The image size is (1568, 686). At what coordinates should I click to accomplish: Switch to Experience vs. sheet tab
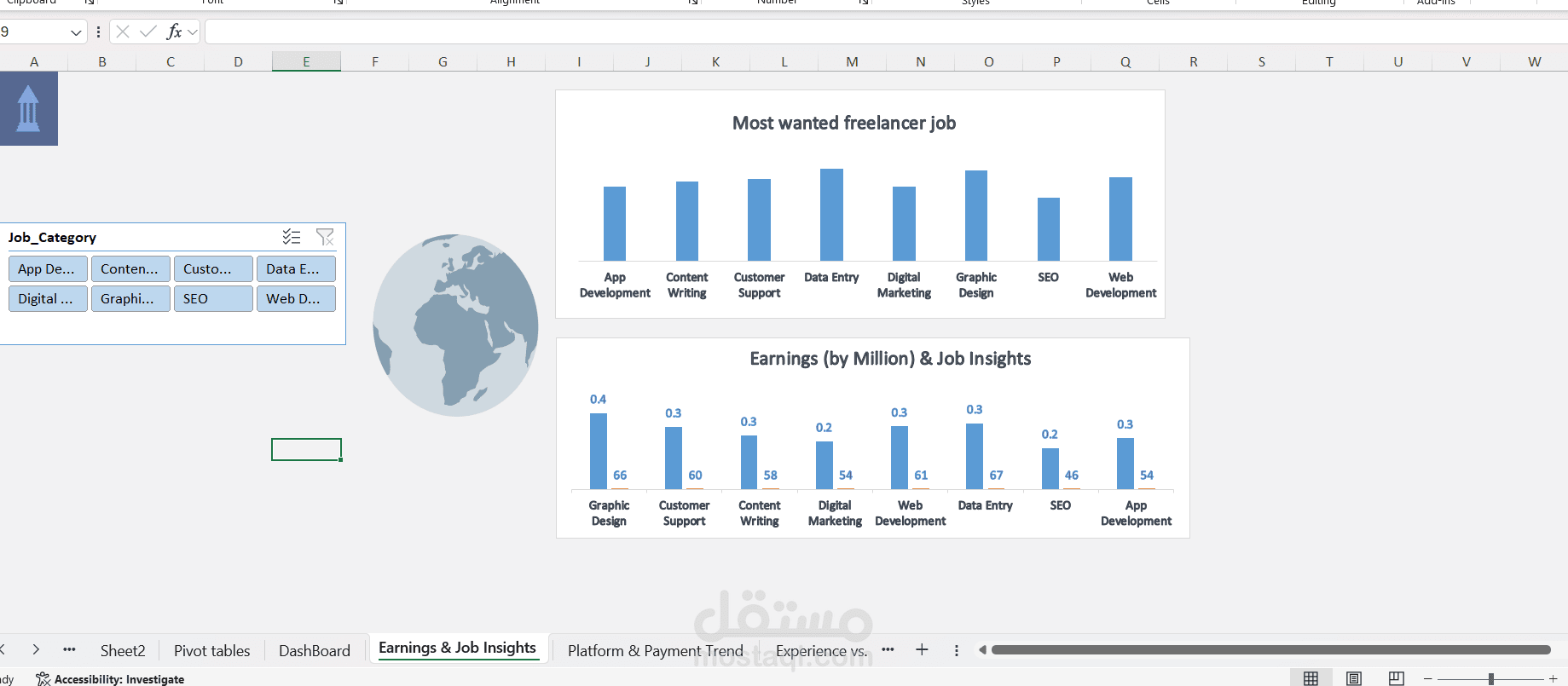tap(821, 650)
